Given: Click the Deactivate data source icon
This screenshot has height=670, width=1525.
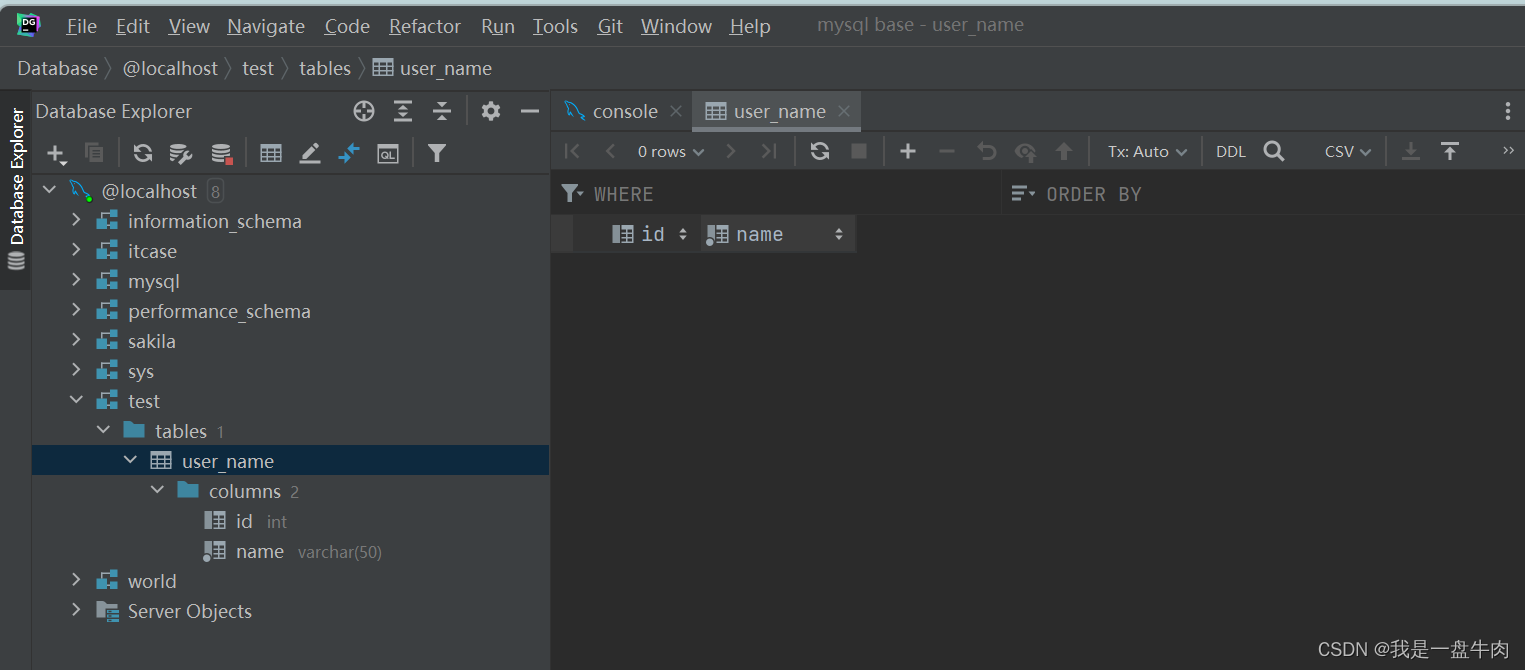Looking at the screenshot, I should click(x=221, y=153).
